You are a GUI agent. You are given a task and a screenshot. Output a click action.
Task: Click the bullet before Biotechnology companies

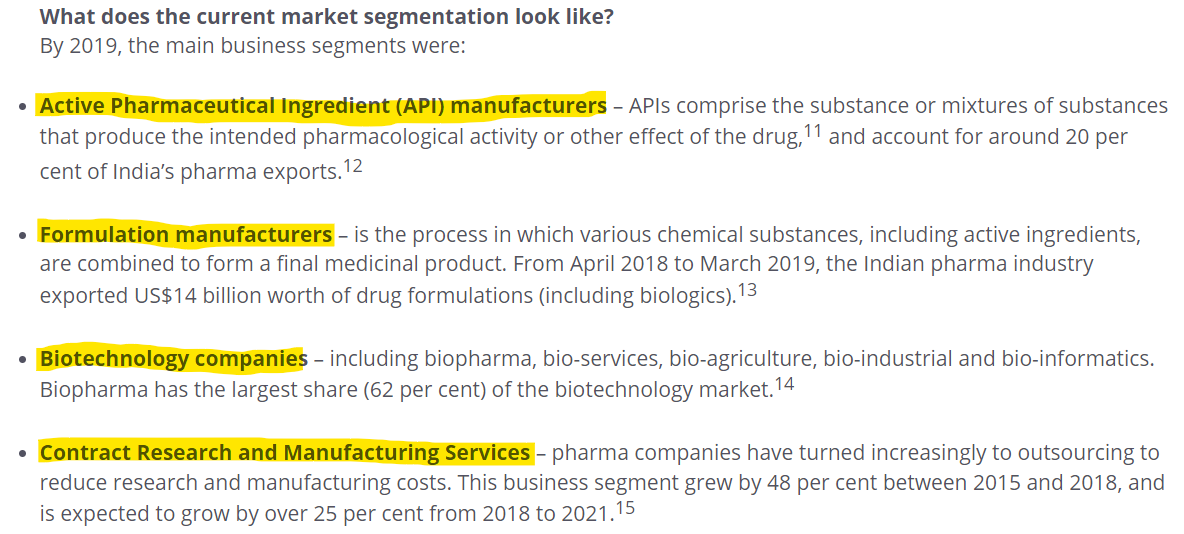pos(23,361)
